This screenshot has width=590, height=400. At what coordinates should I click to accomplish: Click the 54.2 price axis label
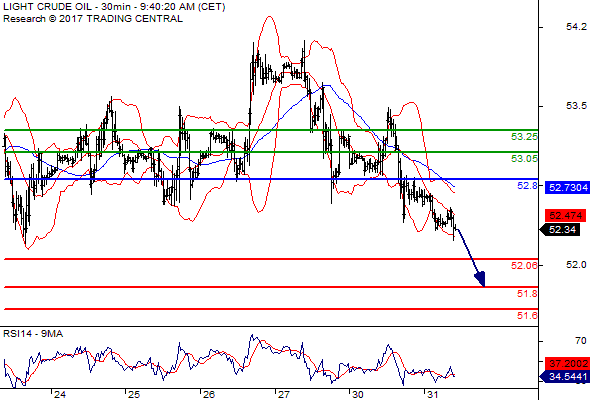[576, 26]
